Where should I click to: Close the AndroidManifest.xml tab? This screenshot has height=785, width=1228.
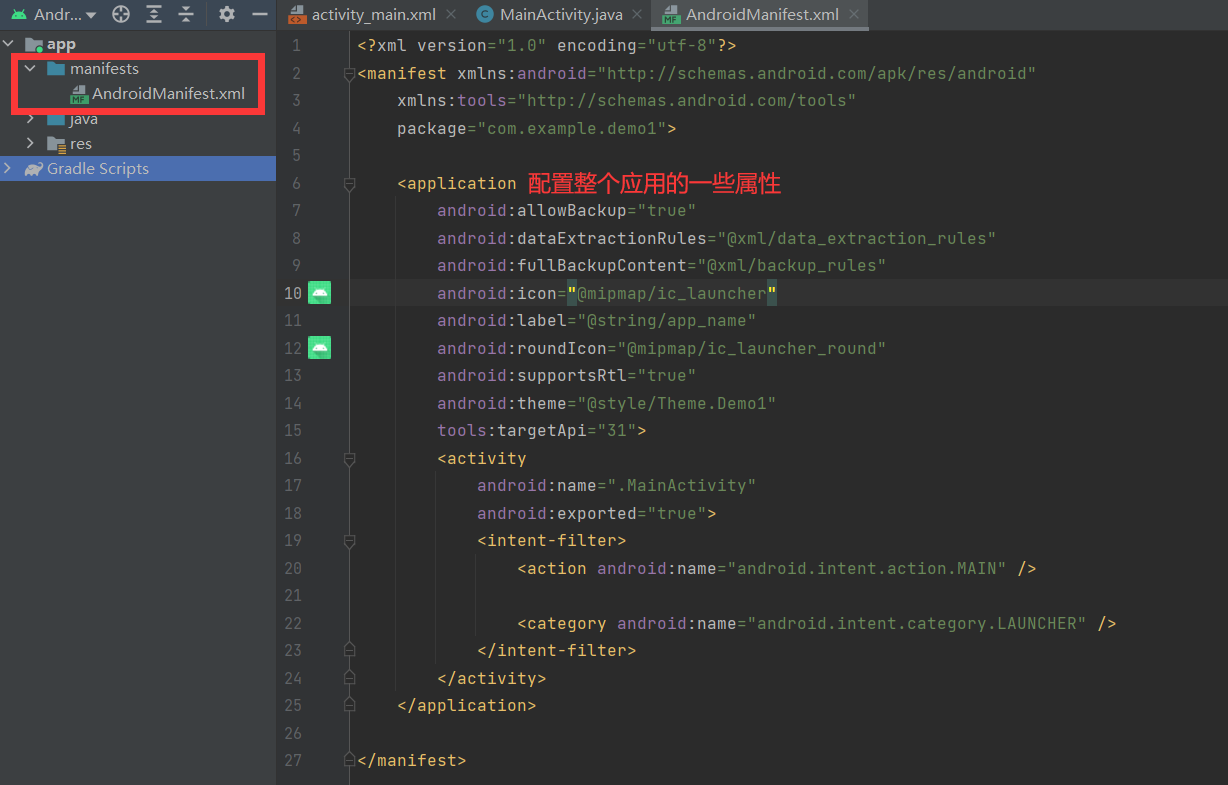click(x=854, y=15)
